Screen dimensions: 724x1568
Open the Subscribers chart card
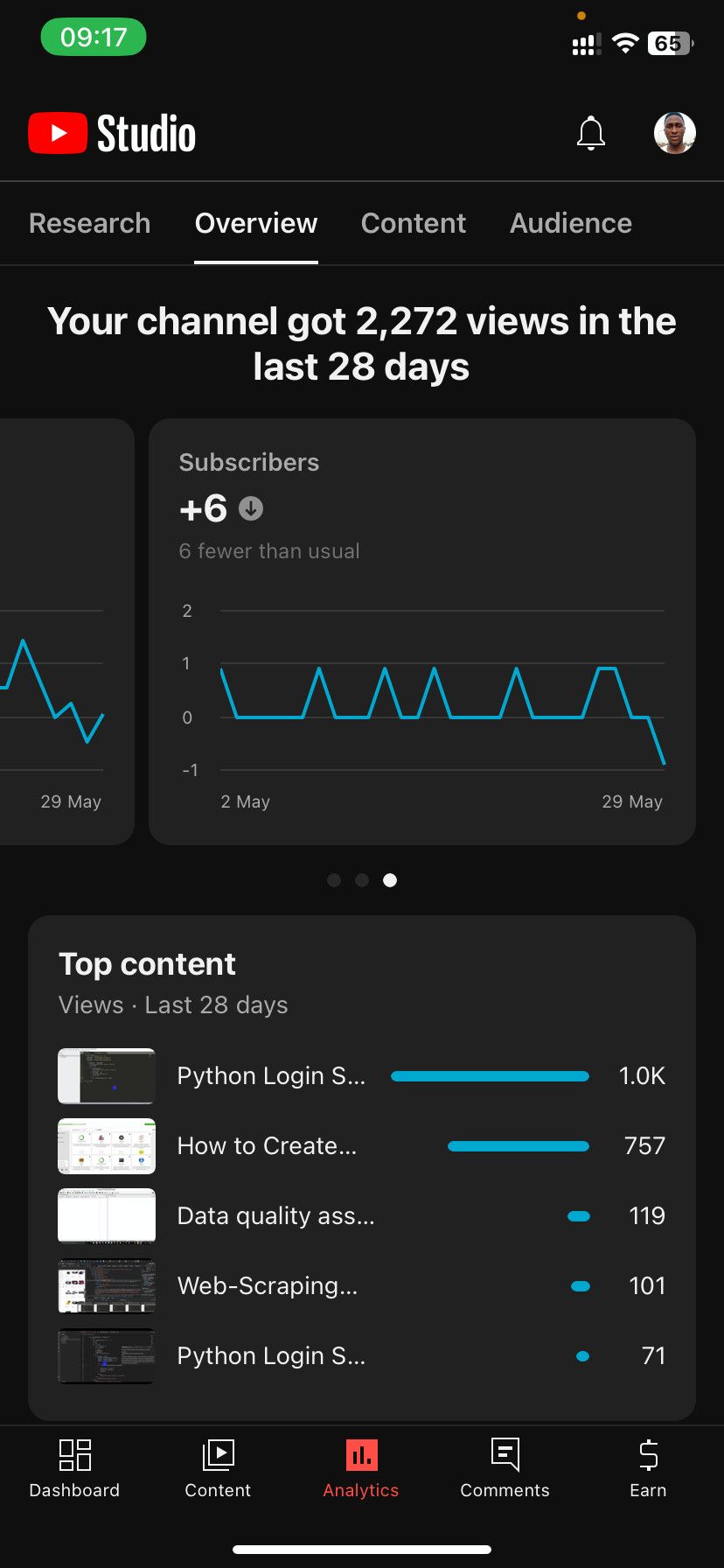(422, 630)
